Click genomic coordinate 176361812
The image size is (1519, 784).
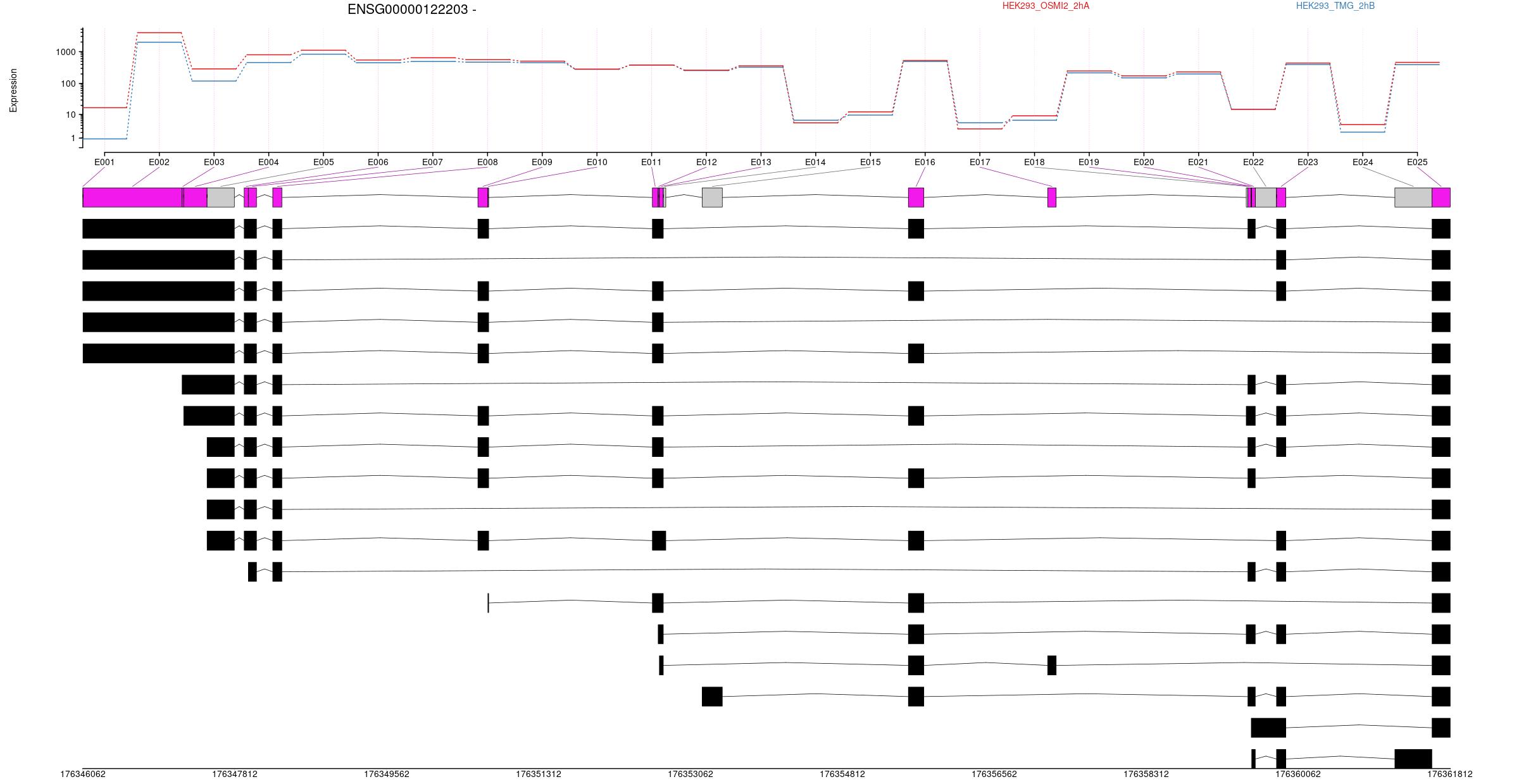point(1450,775)
